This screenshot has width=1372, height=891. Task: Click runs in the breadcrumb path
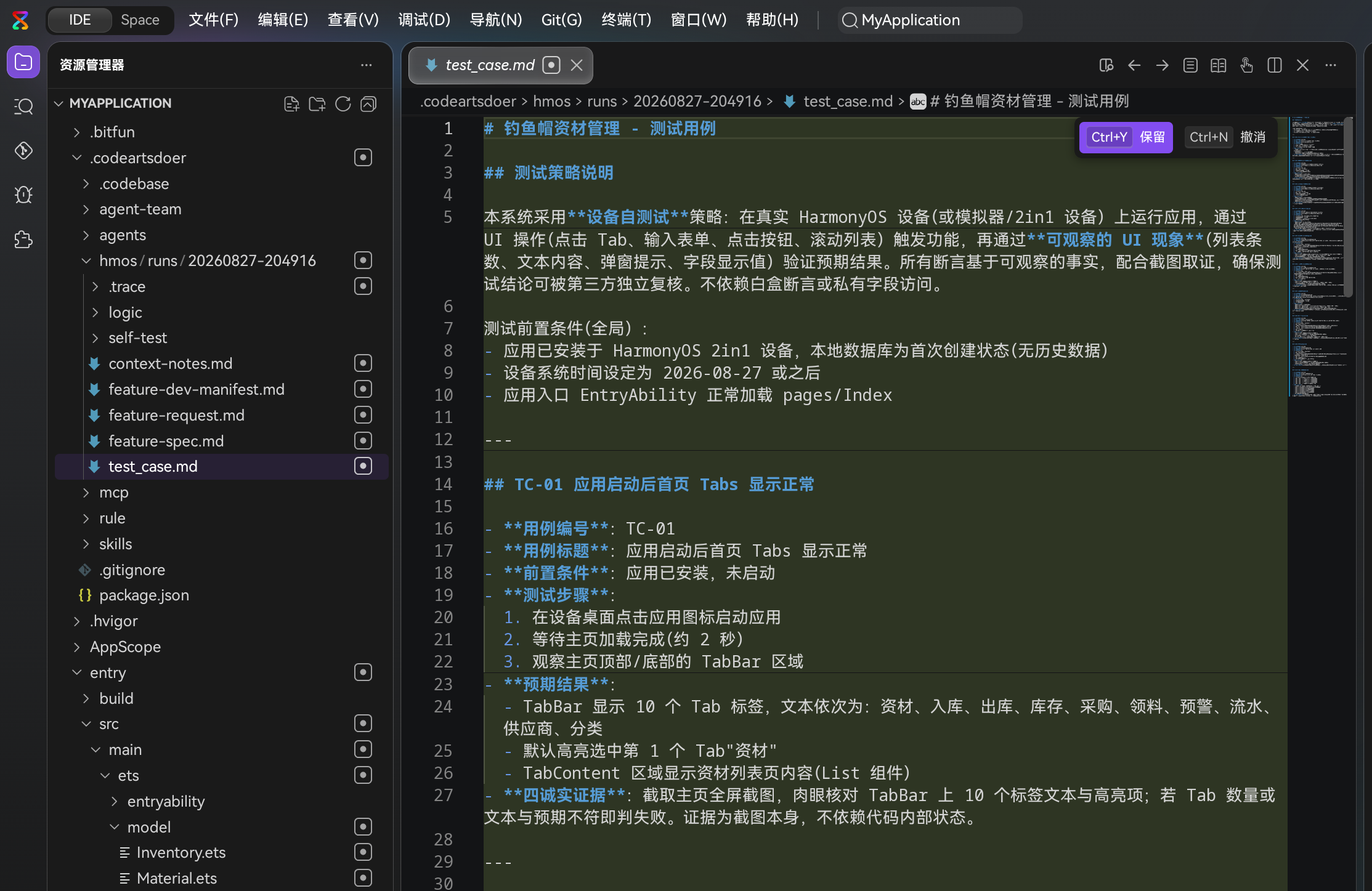click(x=601, y=102)
